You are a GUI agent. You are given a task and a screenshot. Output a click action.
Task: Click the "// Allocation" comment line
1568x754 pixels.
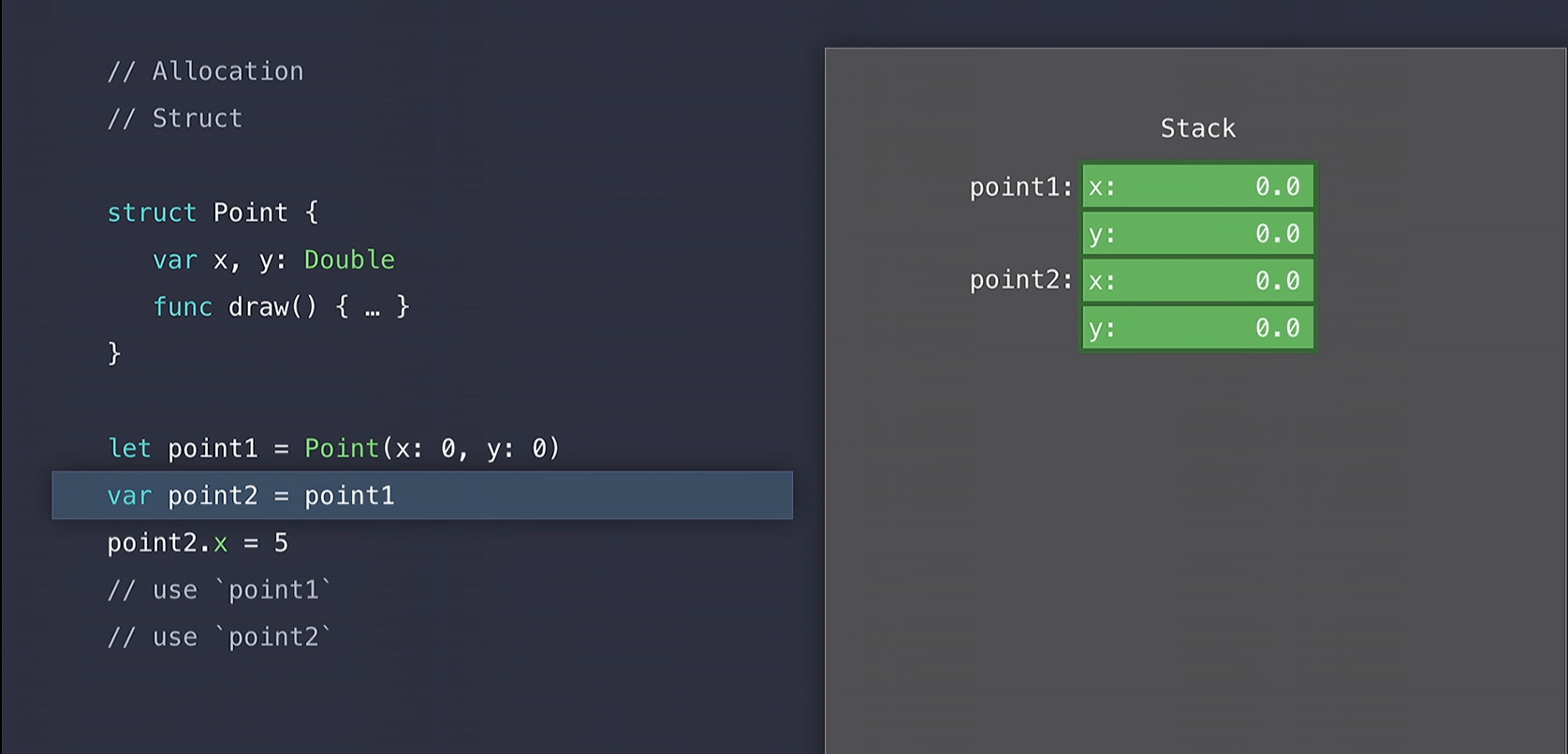tap(205, 71)
